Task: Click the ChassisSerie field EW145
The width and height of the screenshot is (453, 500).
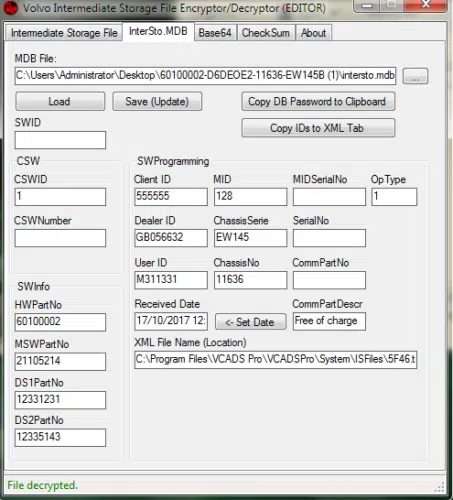Action: [250, 238]
